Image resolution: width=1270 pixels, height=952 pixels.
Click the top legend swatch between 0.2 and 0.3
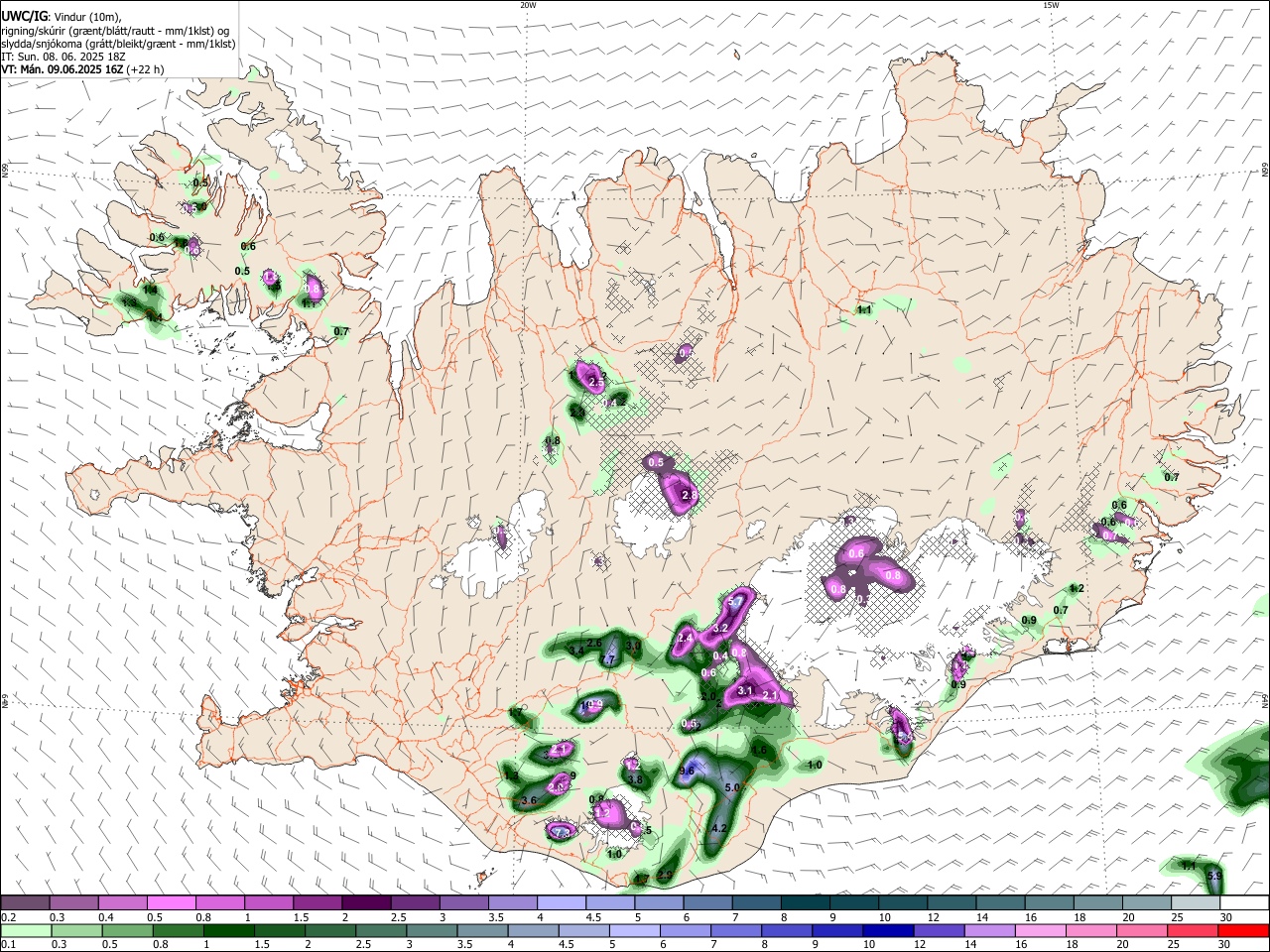pyautogui.click(x=25, y=902)
